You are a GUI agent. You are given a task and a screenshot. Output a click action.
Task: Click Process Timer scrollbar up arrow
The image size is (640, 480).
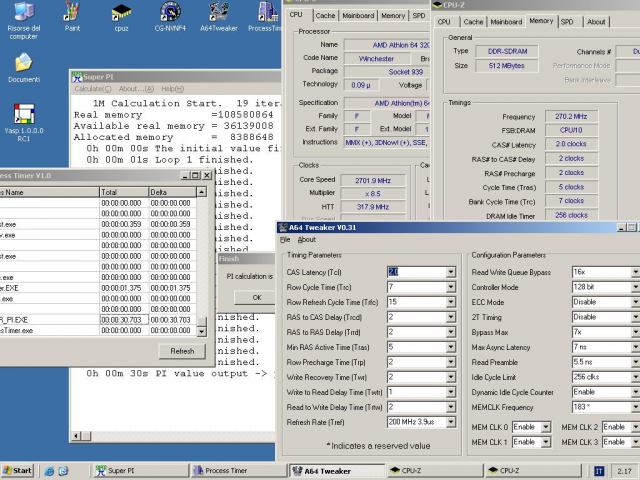pos(201,192)
